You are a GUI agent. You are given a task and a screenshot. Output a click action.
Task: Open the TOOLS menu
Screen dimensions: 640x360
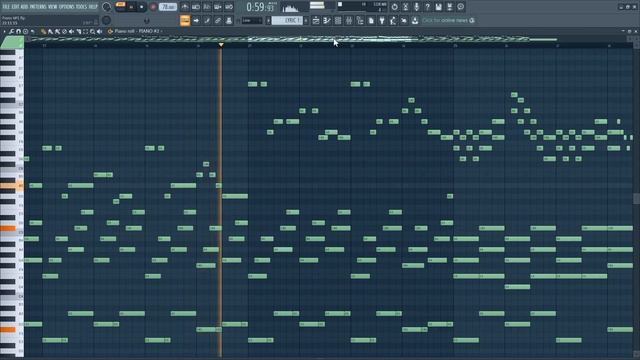coord(82,7)
